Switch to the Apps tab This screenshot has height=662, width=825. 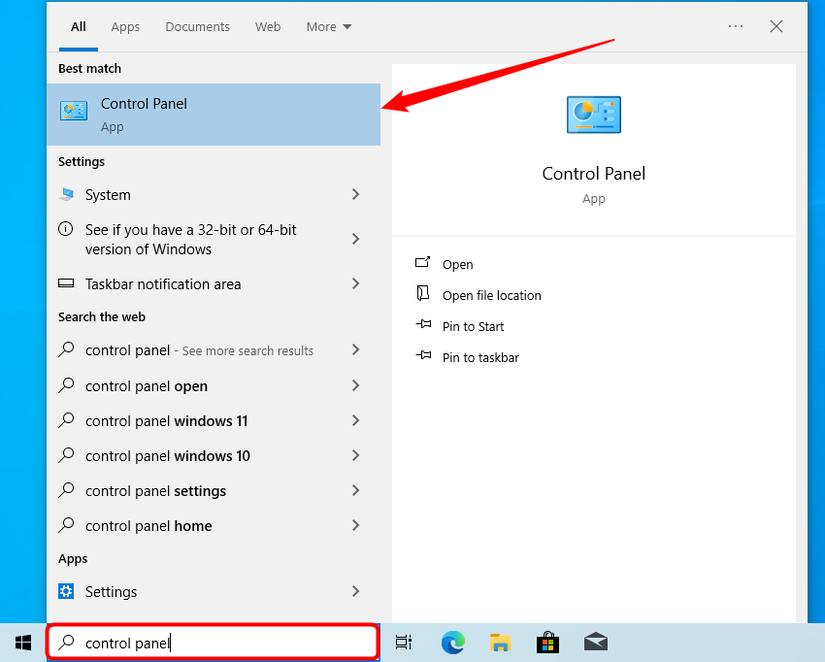tap(125, 27)
